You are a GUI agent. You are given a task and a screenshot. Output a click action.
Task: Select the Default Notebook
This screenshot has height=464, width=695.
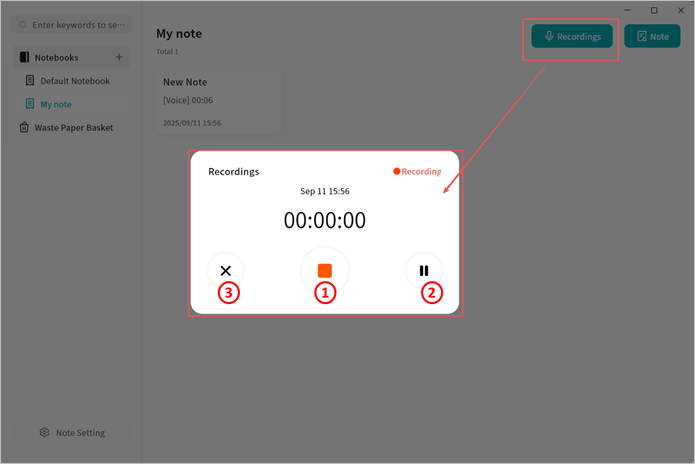75,81
